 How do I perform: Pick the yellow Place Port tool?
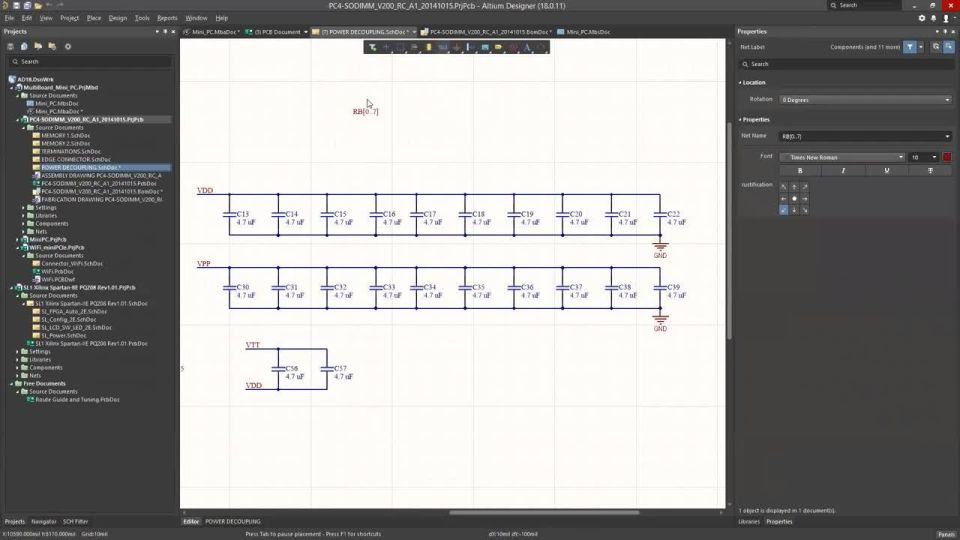click(499, 47)
